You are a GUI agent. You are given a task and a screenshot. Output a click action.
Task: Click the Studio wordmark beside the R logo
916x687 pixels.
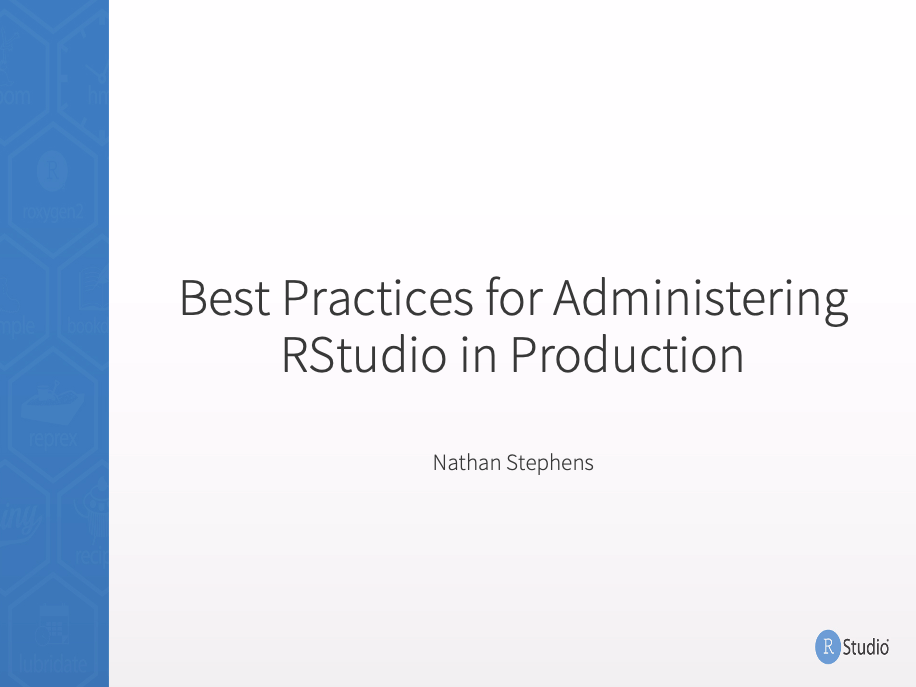click(866, 648)
